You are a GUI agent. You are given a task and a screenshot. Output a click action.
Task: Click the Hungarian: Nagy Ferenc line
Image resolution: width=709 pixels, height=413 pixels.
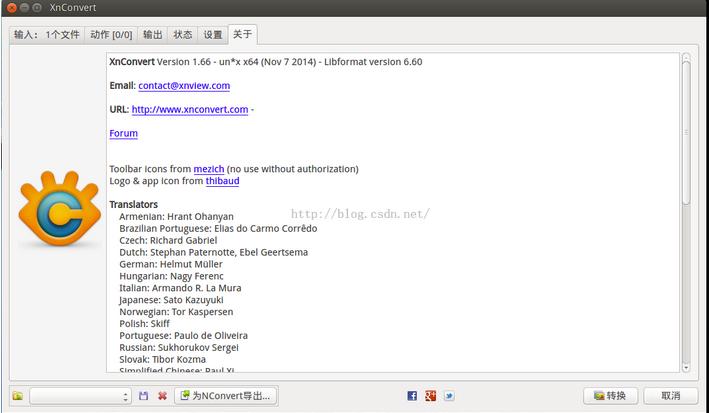pyautogui.click(x=171, y=276)
